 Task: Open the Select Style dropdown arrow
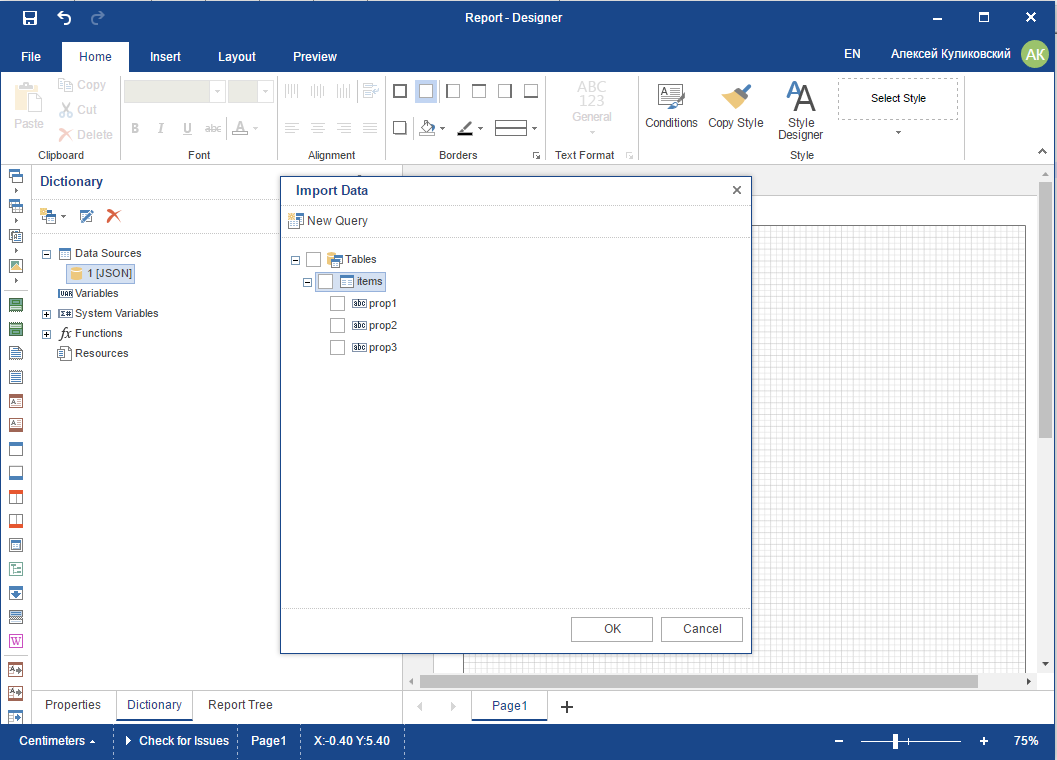tap(898, 132)
